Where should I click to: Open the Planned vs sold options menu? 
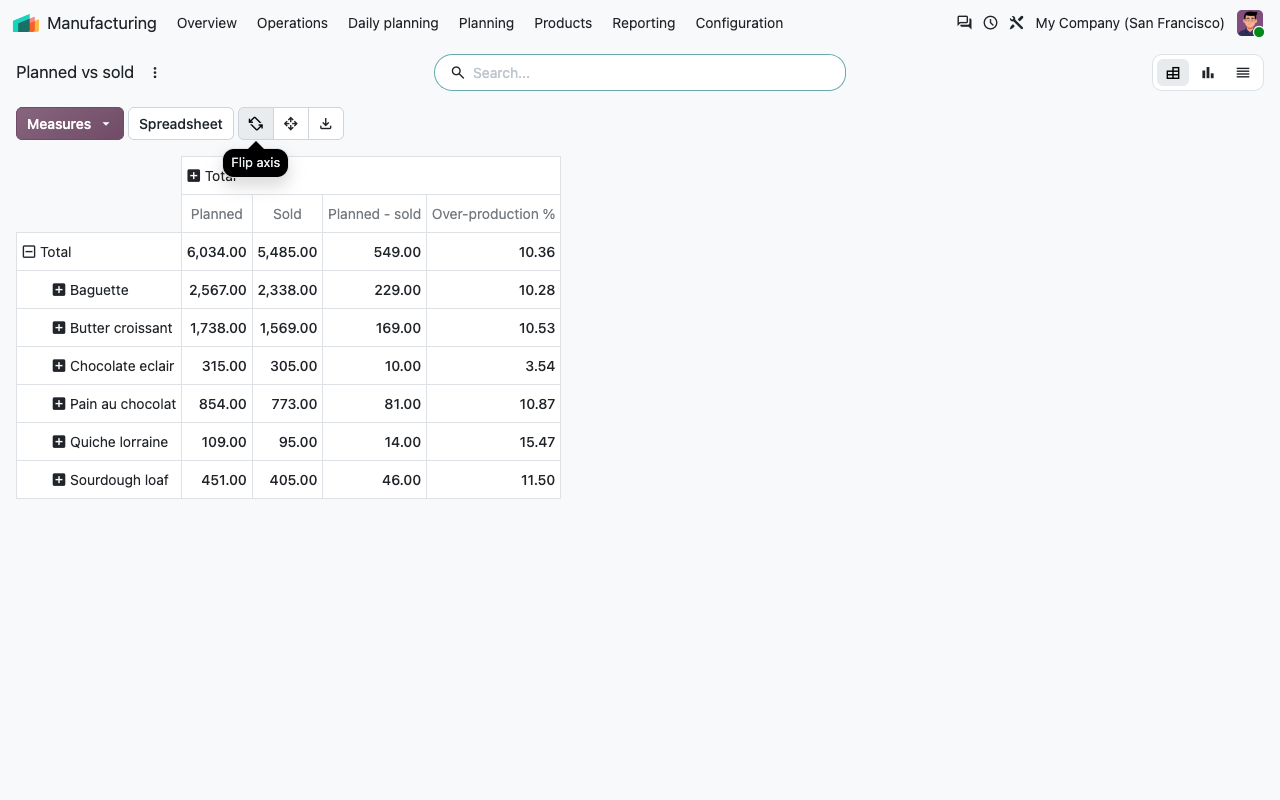click(x=155, y=73)
